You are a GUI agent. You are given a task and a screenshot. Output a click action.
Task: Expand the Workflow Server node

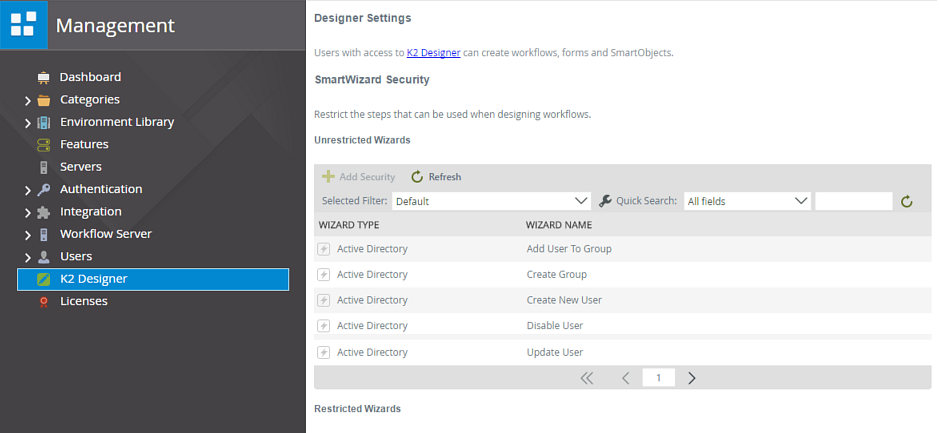coord(28,235)
